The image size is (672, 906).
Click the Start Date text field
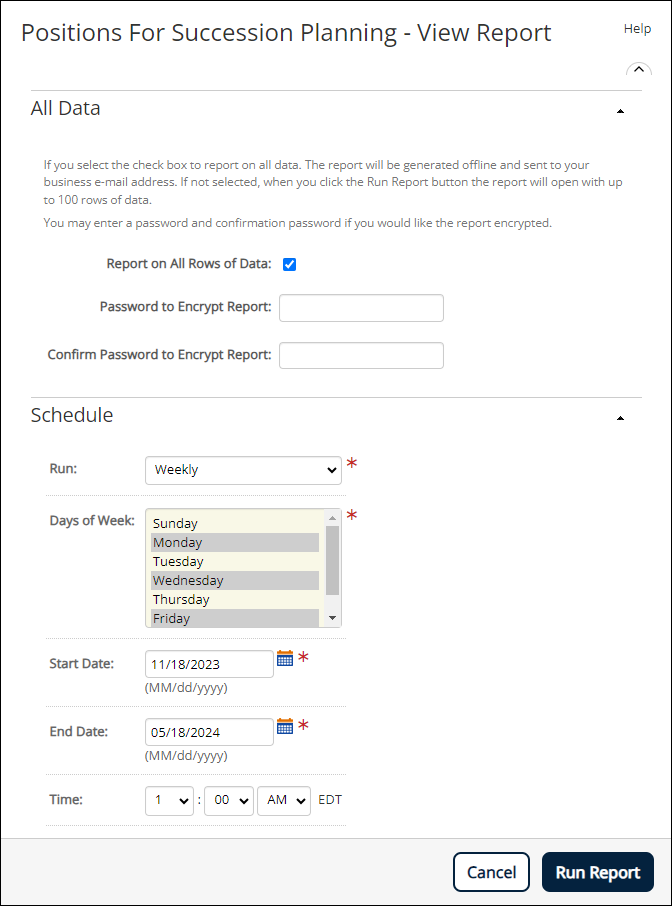pos(209,664)
